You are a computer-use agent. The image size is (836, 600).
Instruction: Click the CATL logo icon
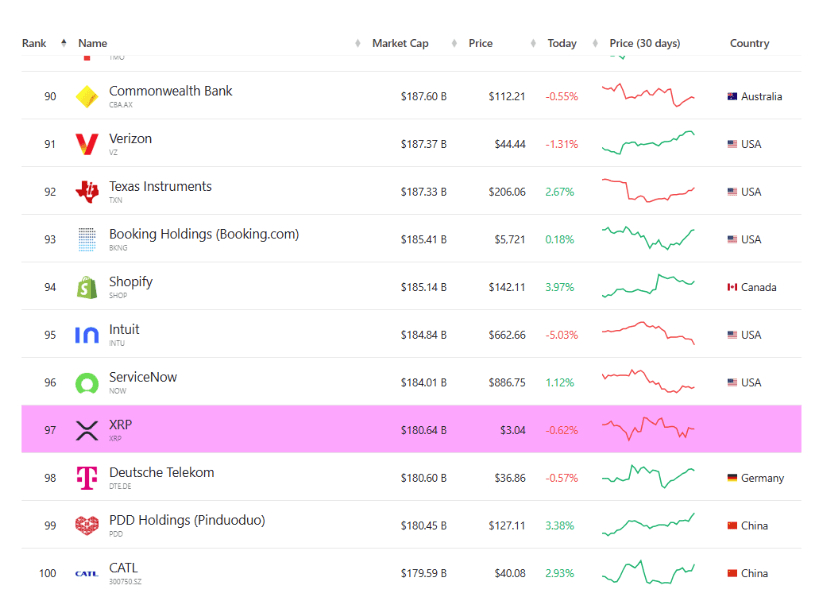click(87, 574)
